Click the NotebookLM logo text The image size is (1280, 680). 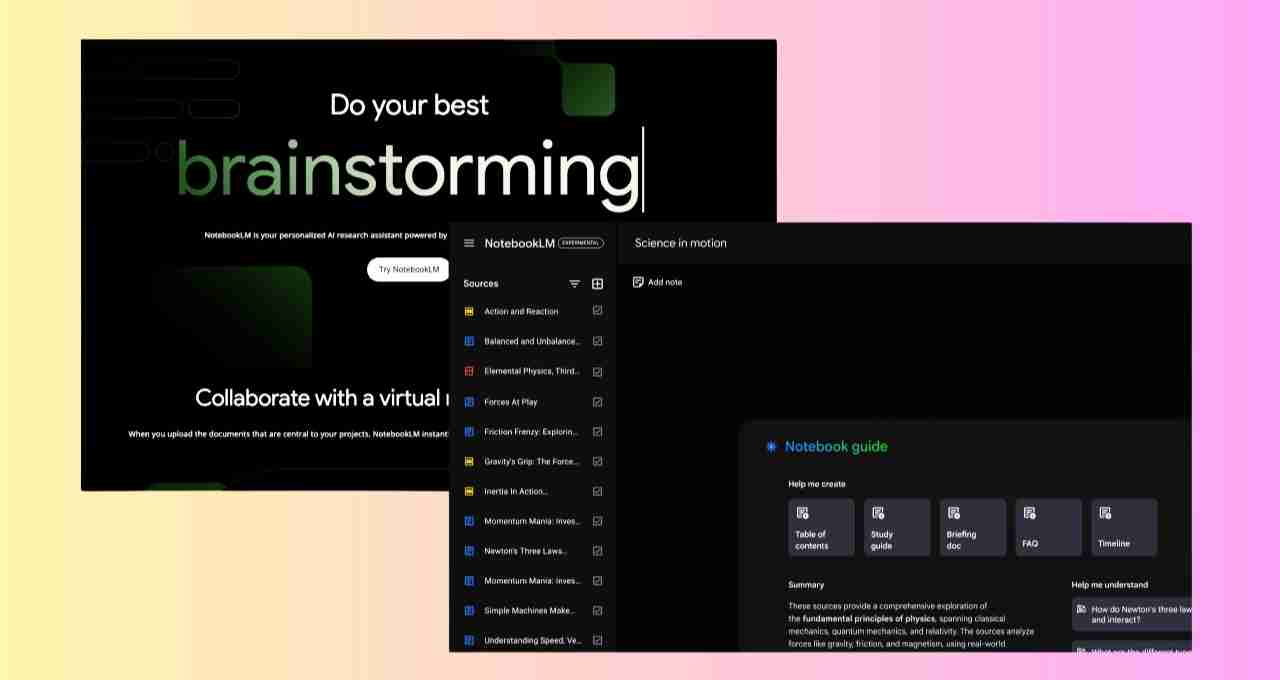pyautogui.click(x=519, y=243)
